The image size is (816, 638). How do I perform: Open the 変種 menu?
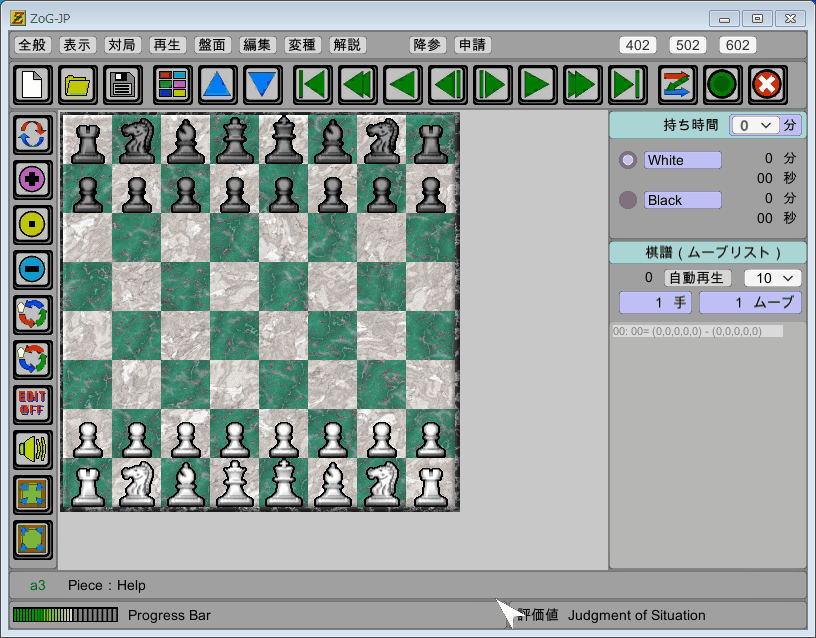302,45
